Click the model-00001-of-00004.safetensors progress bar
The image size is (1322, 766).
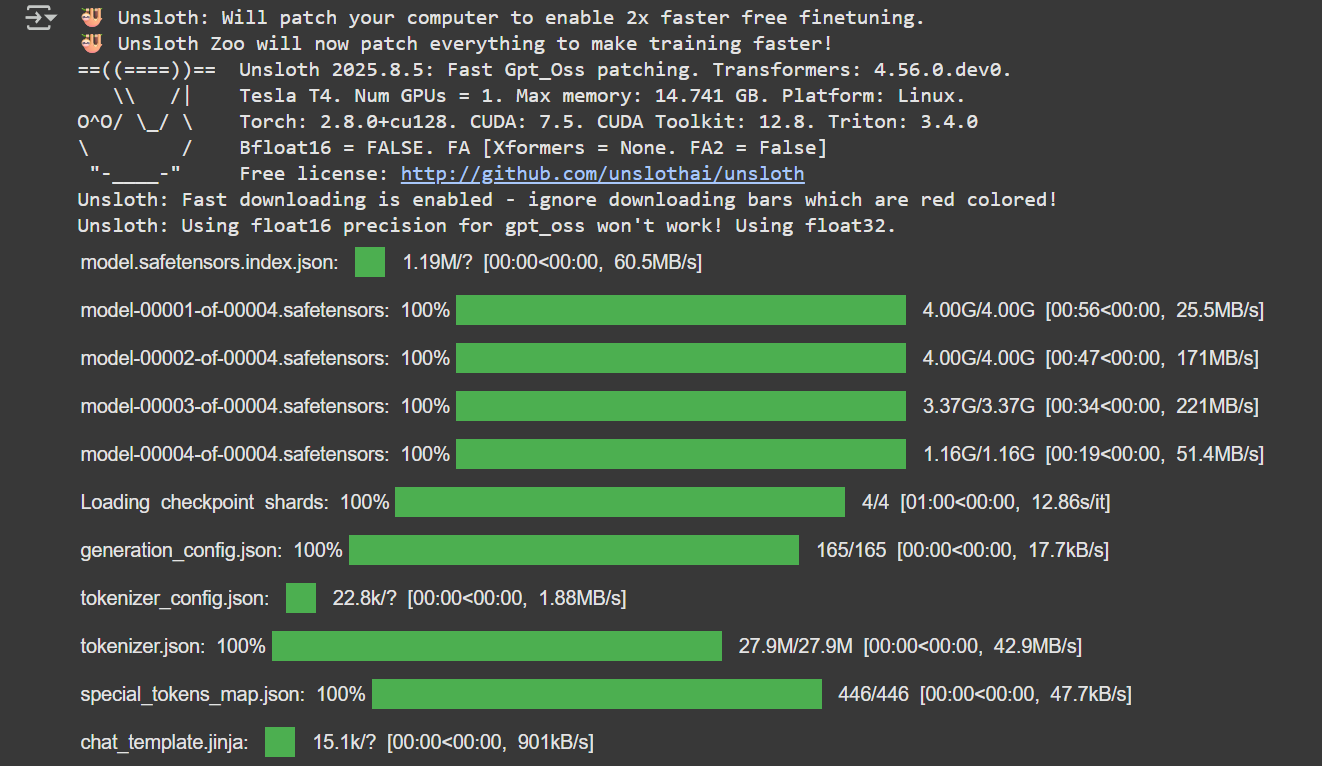pos(680,310)
